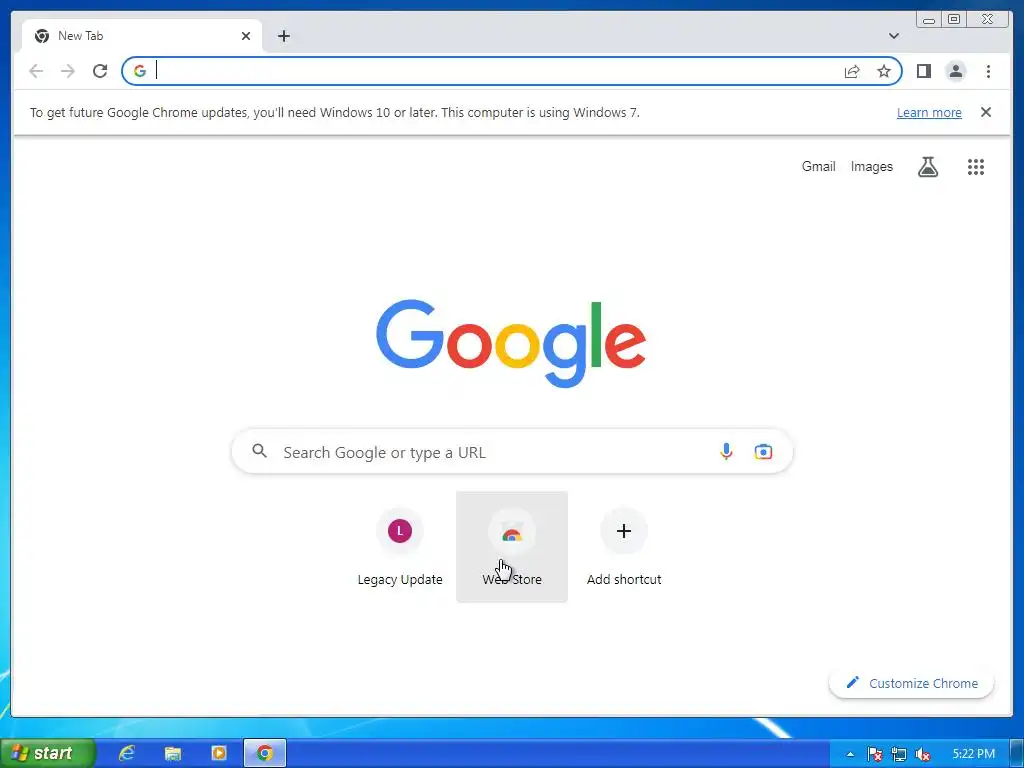Open the share page icon in address bar
Image resolution: width=1024 pixels, height=768 pixels.
(852, 71)
